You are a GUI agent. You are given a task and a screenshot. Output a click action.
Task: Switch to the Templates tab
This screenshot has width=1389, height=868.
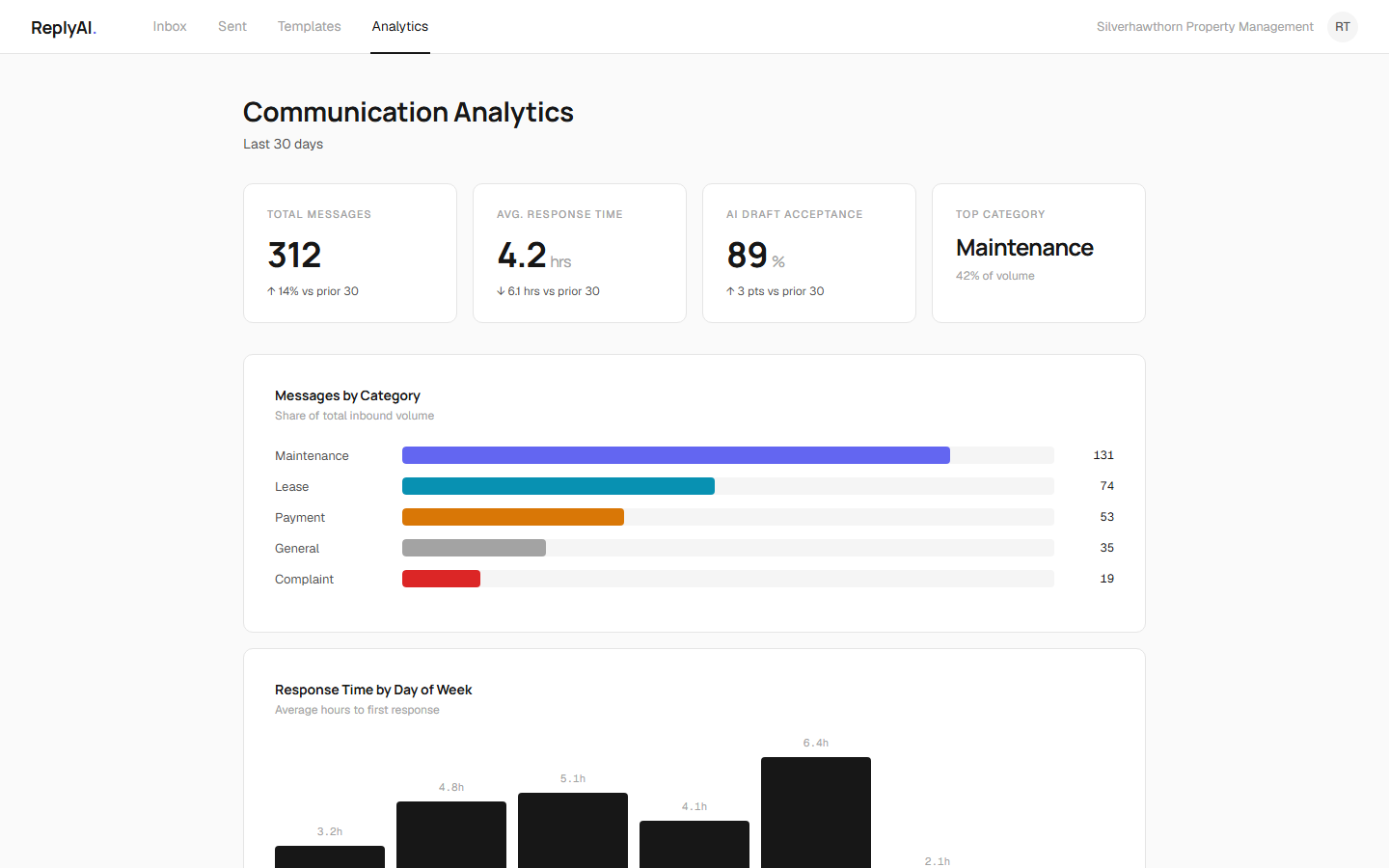coord(310,26)
